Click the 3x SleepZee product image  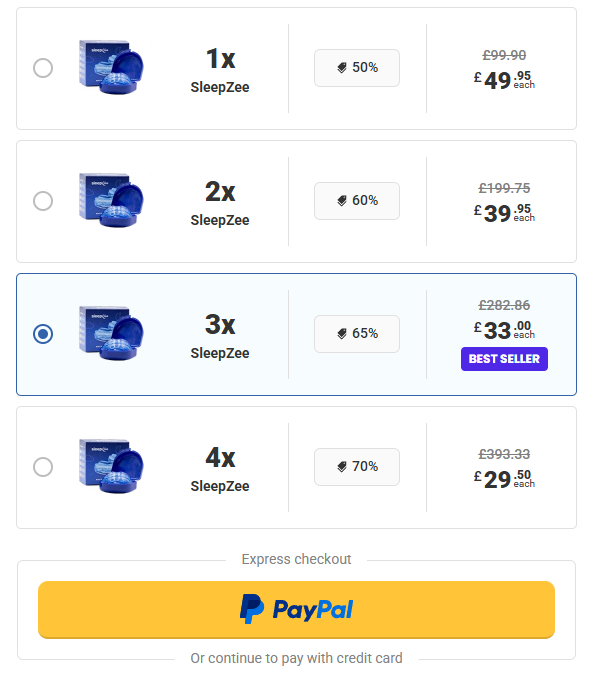111,333
